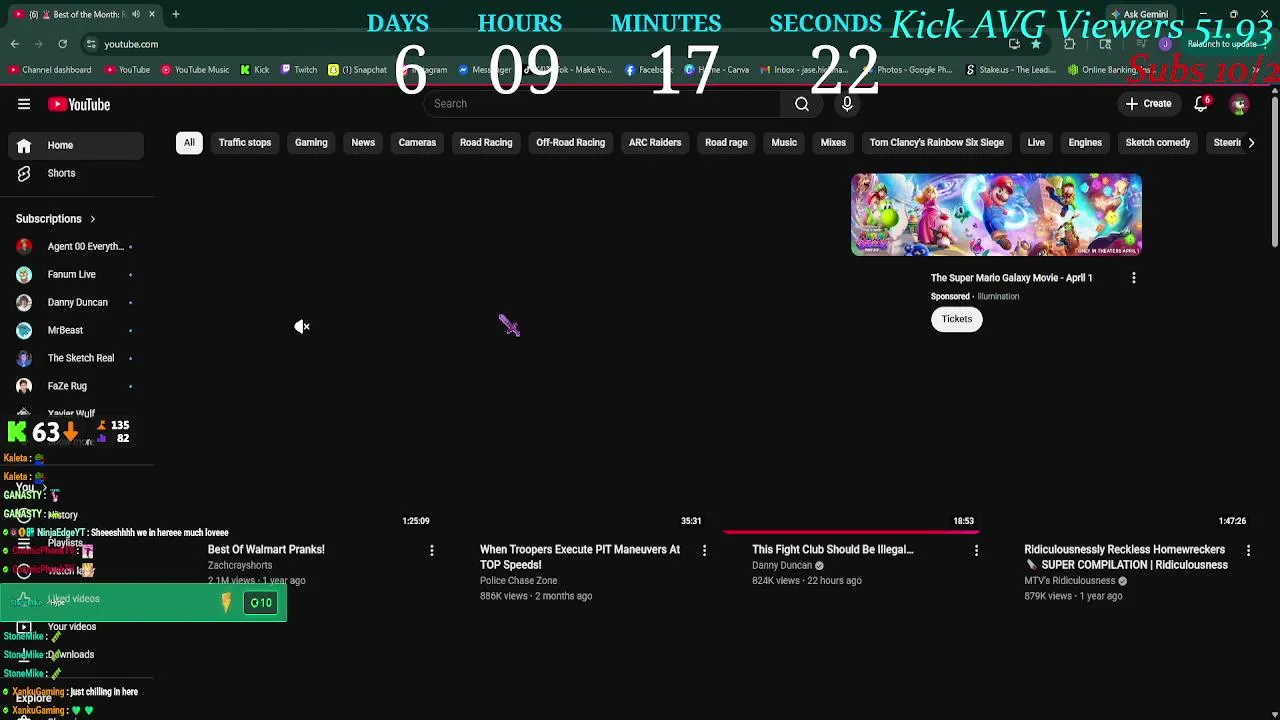
Task: Select the ARC Raiders chip
Action: pyautogui.click(x=655, y=143)
